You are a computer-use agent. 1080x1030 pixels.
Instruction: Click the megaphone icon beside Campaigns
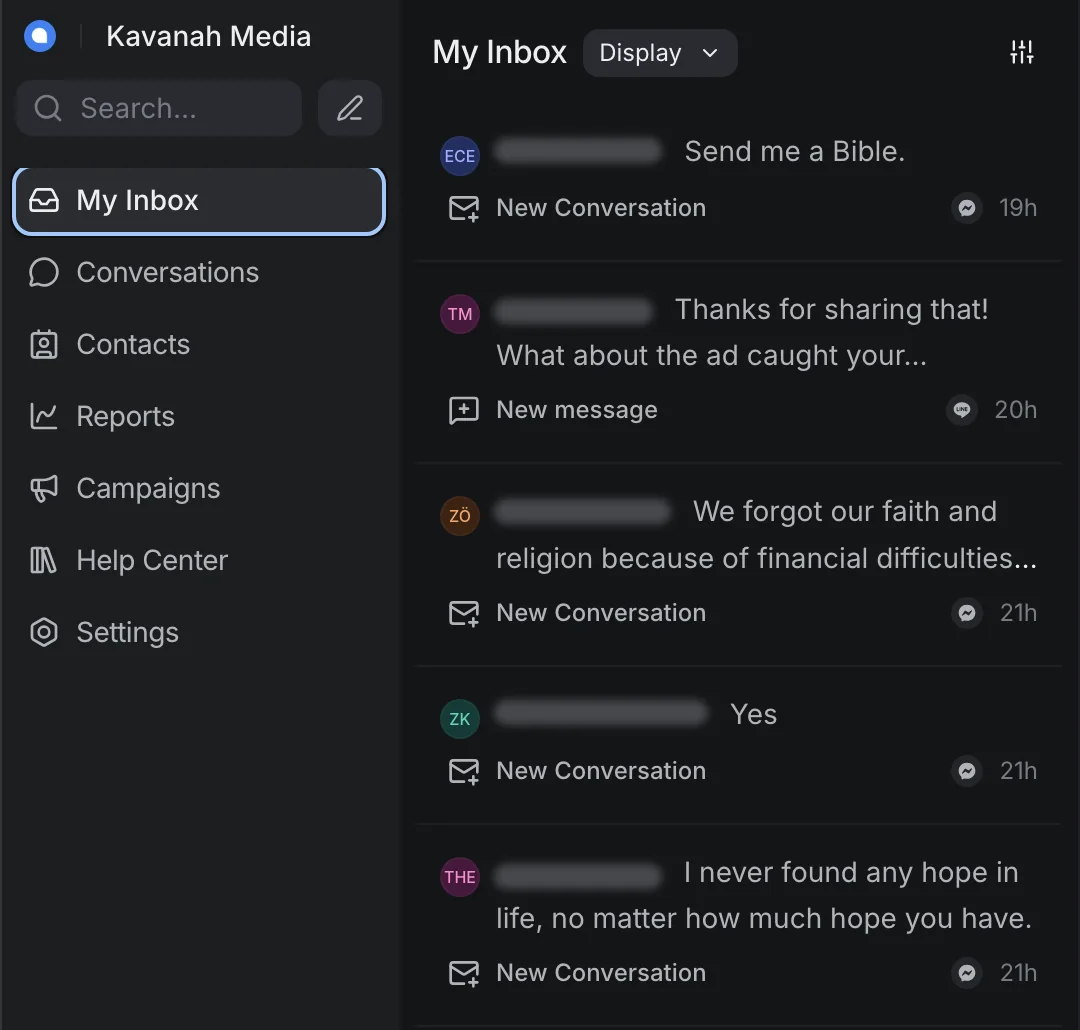click(44, 488)
